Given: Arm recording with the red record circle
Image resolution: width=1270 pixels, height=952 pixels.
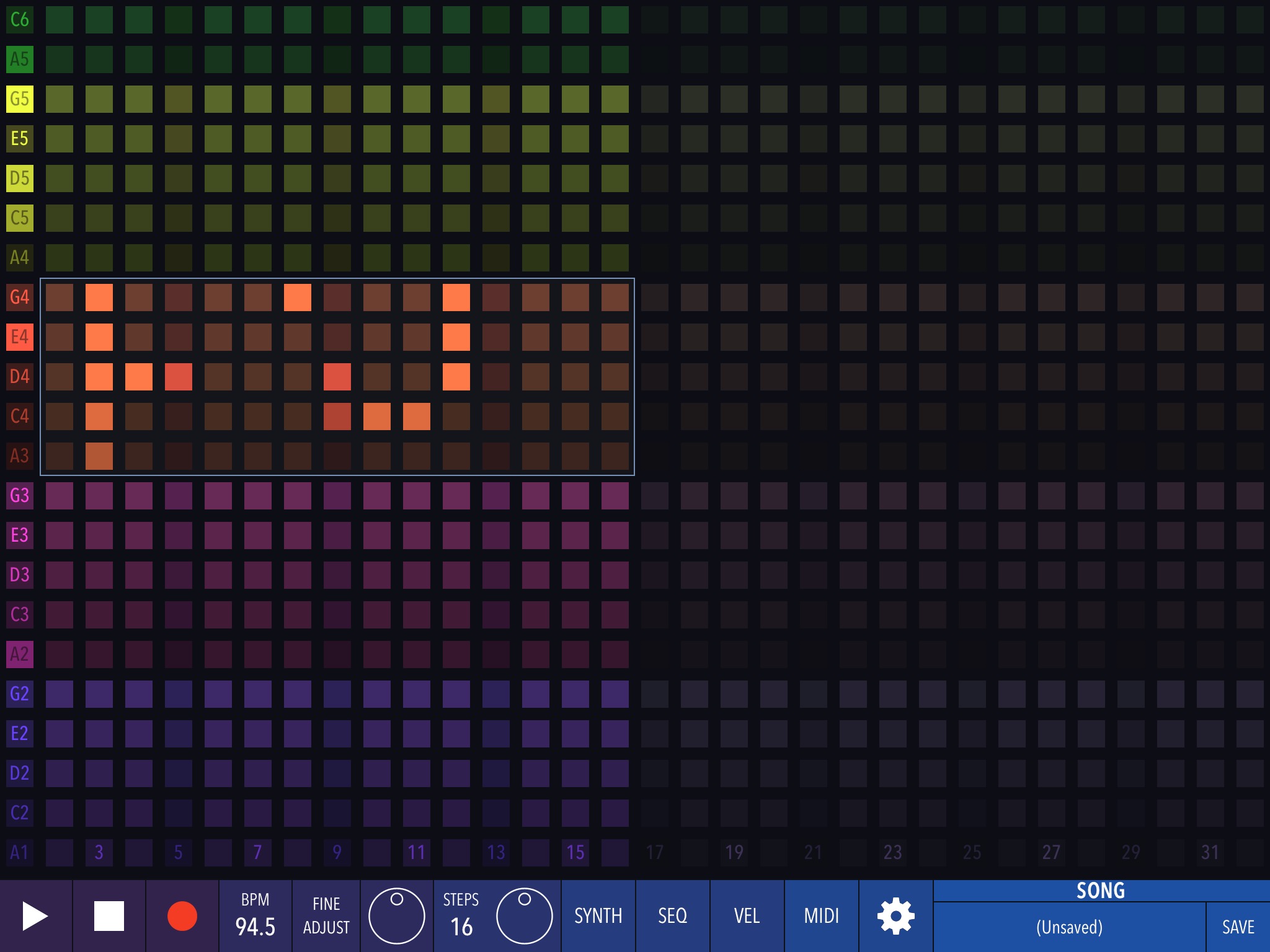Looking at the screenshot, I should pos(182,916).
